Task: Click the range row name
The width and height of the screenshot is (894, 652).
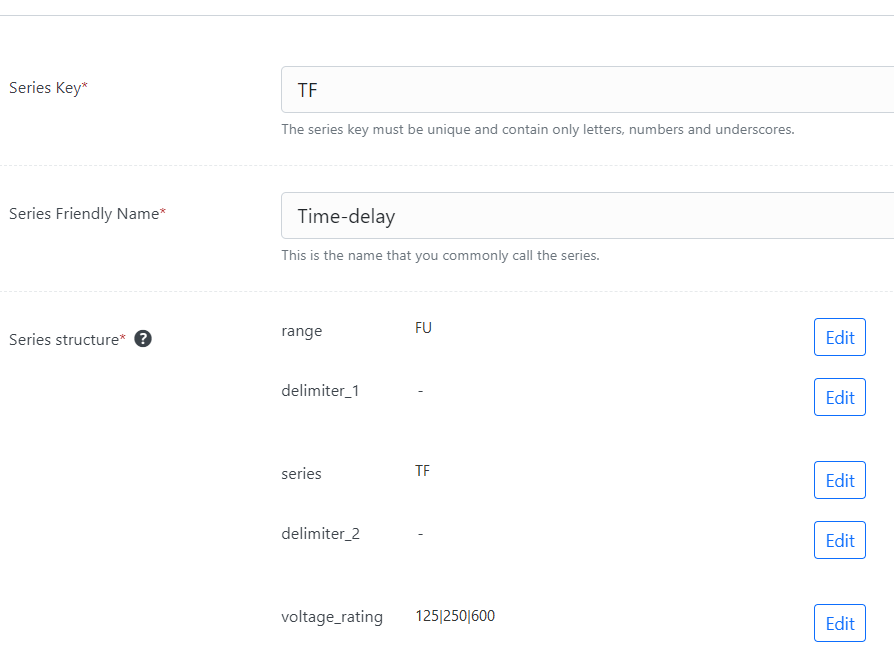Action: (302, 331)
